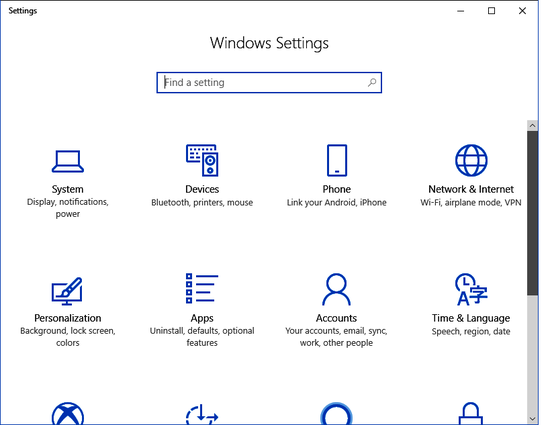The width and height of the screenshot is (550, 425).
Task: Click the scrollbar down arrow
Action: pyautogui.click(x=532, y=419)
